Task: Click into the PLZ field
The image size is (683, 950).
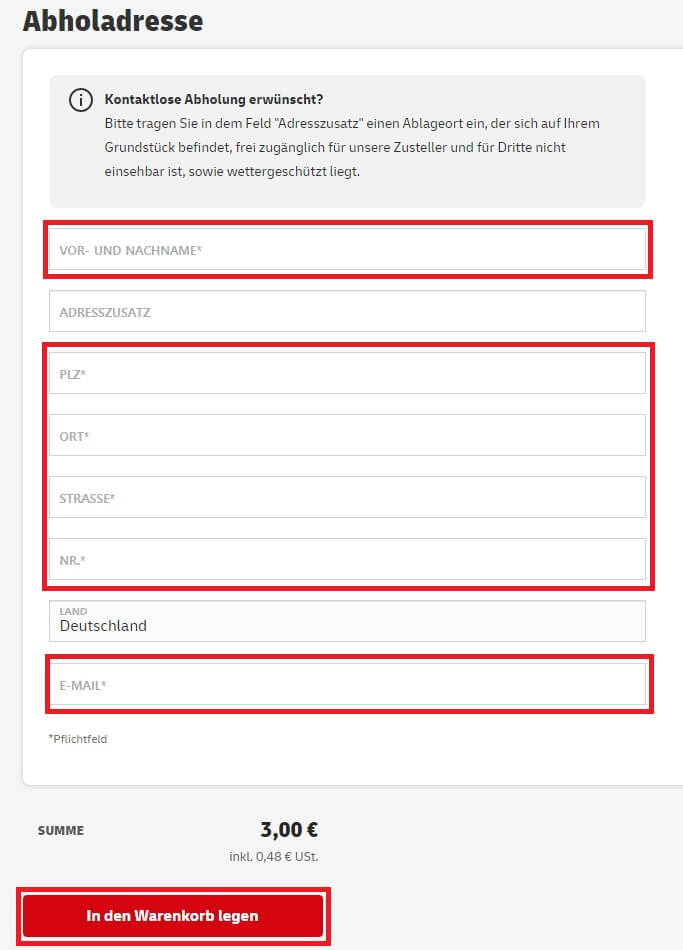Action: pyautogui.click(x=347, y=373)
